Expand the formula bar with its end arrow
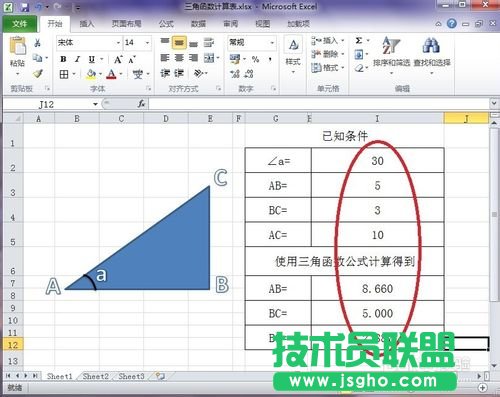Viewport: 500px width, 397px height. coord(494,104)
